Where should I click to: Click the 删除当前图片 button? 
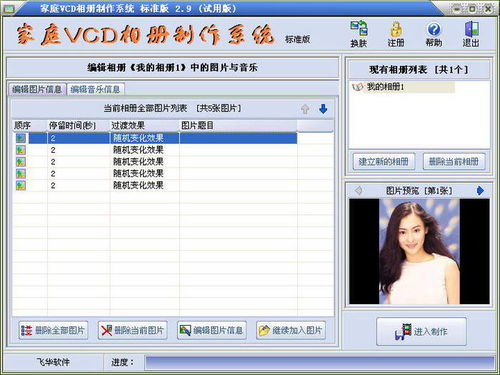(133, 330)
